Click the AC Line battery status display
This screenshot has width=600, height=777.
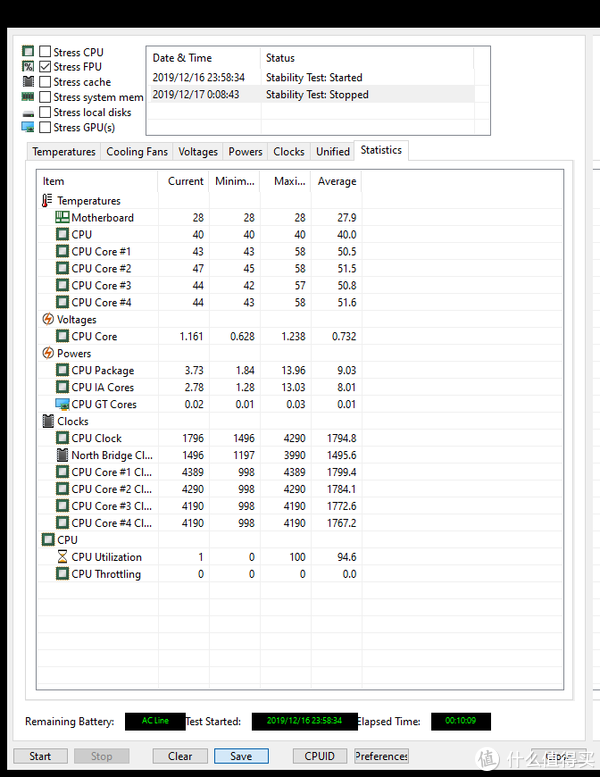(155, 721)
